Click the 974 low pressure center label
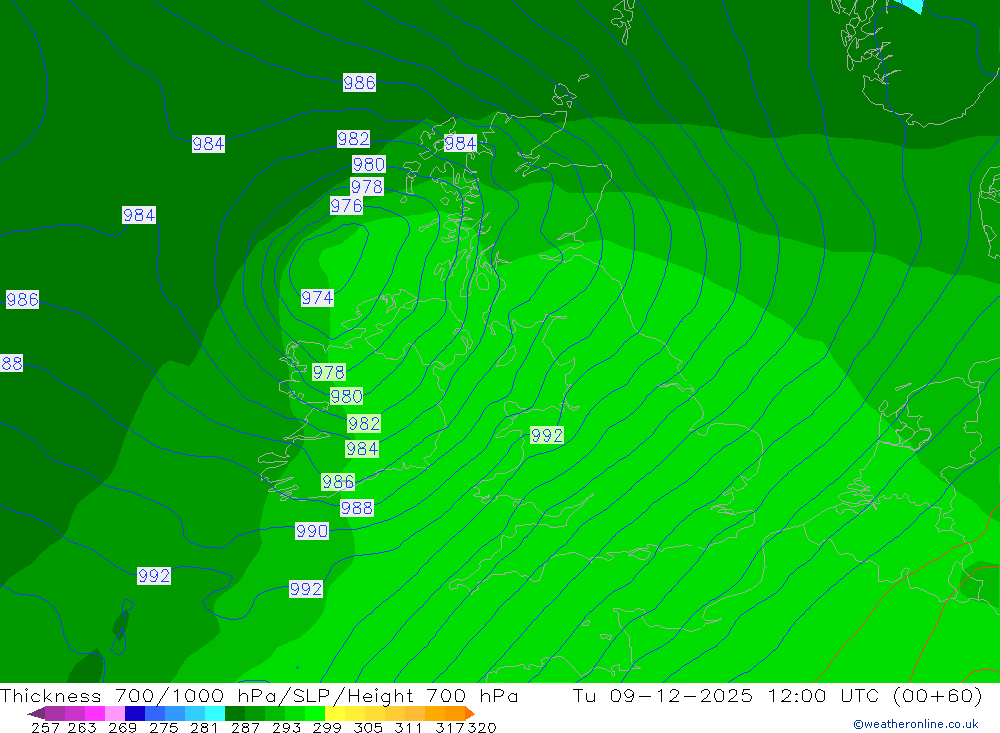 point(317,298)
